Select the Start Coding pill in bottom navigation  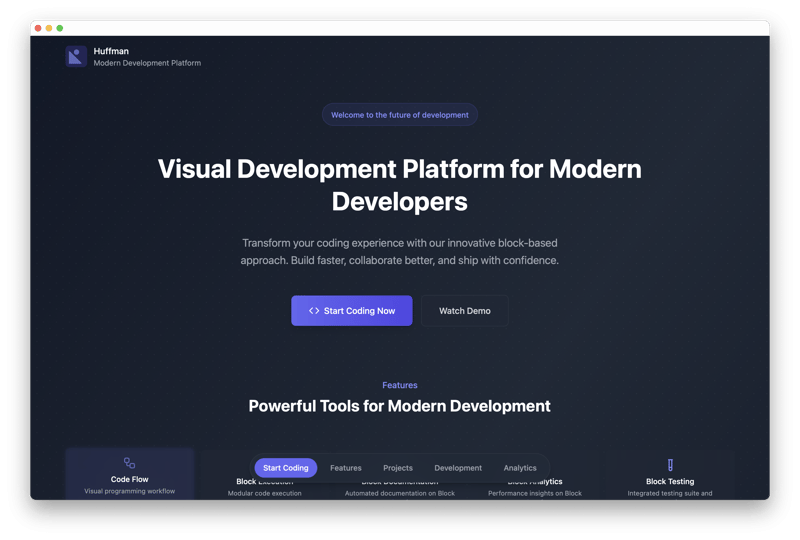pyautogui.click(x=286, y=468)
